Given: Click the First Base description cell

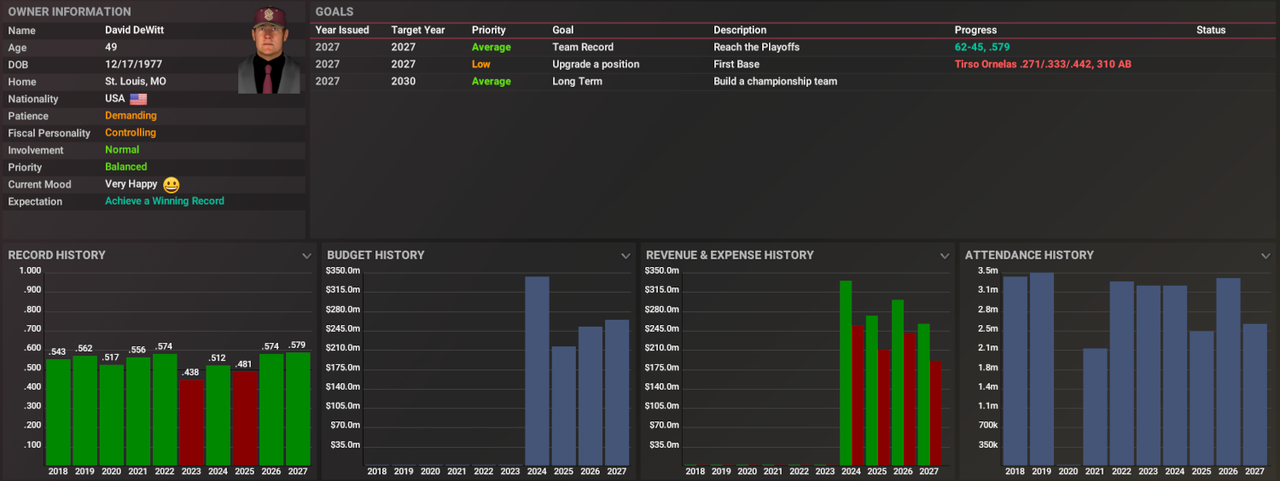Looking at the screenshot, I should [x=736, y=64].
